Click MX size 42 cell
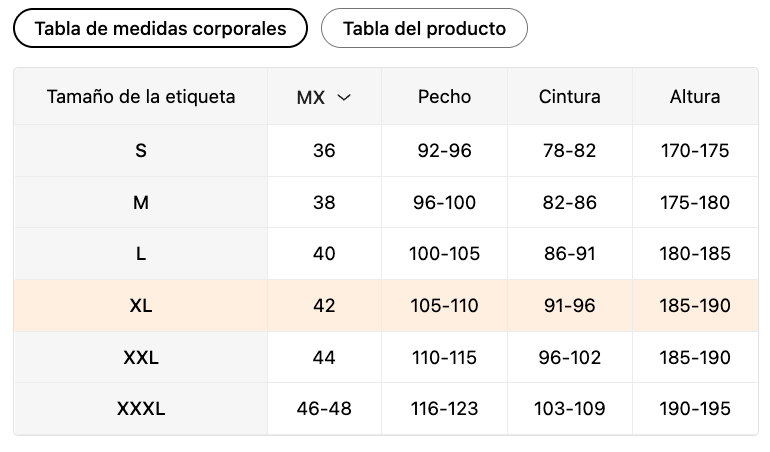This screenshot has width=770, height=452. (324, 305)
